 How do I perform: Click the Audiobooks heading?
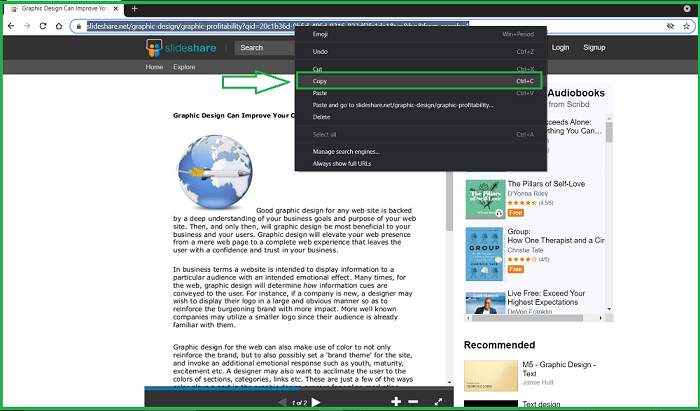click(576, 93)
